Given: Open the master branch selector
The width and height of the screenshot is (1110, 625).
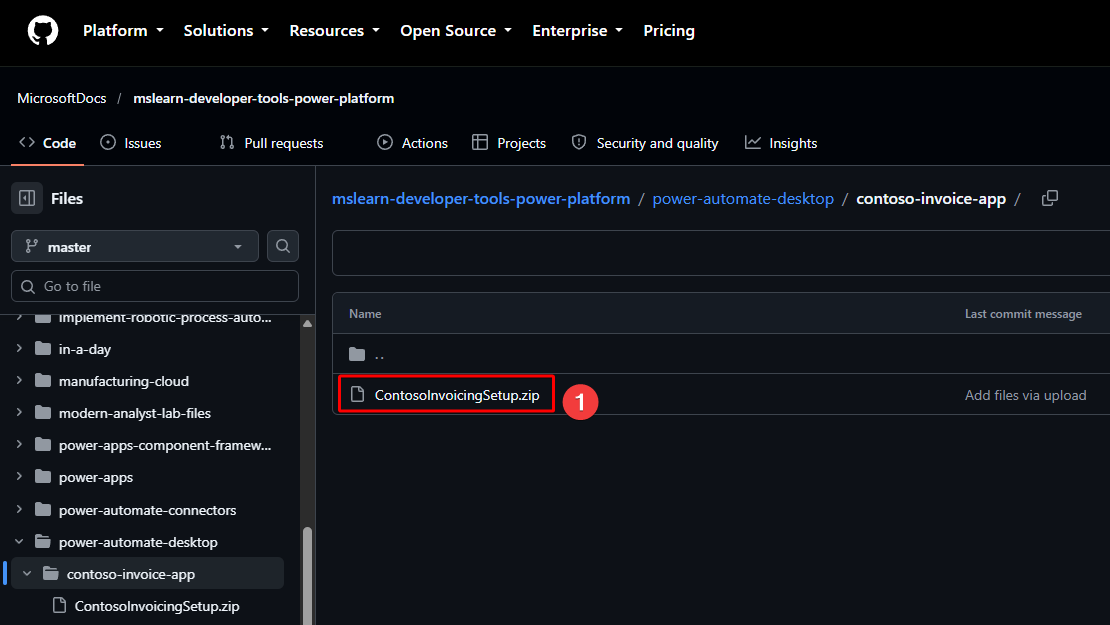Looking at the screenshot, I should pos(135,246).
